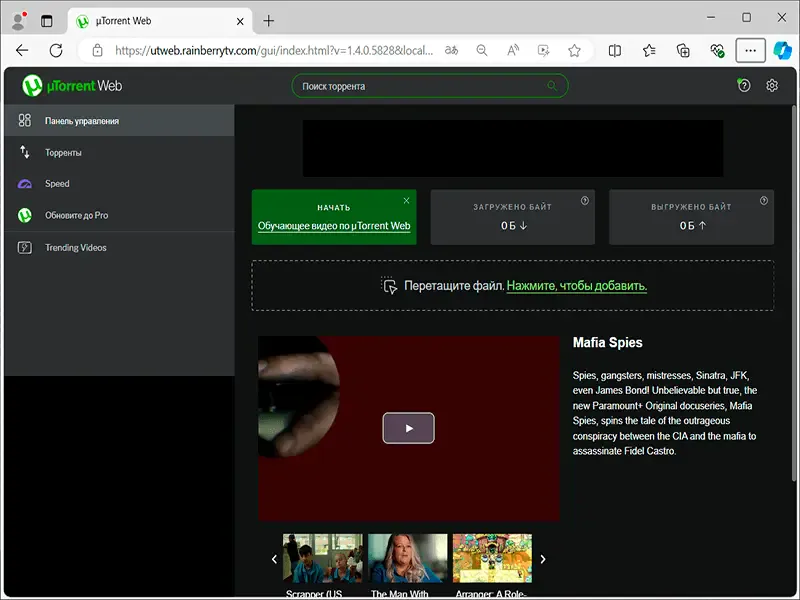The width and height of the screenshot is (800, 600).
Task: Click the Mafia Spies title
Action: pyautogui.click(x=607, y=342)
